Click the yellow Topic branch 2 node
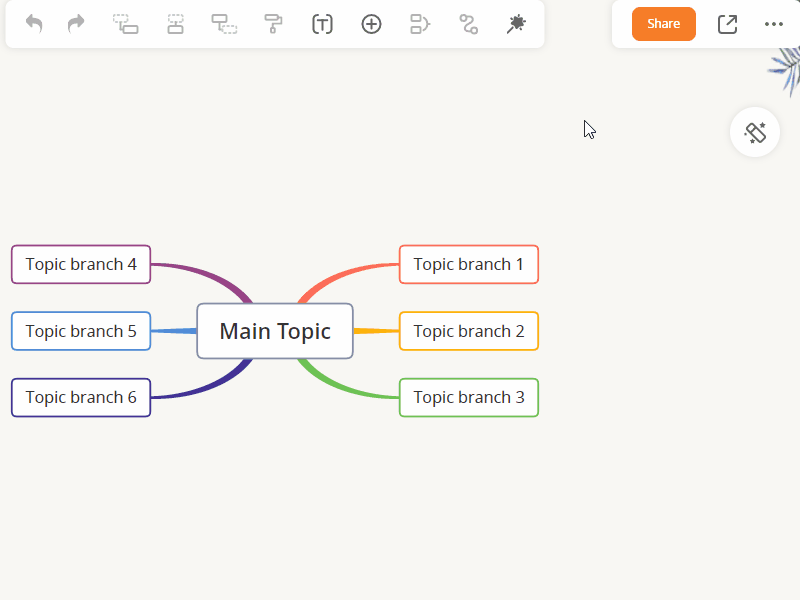This screenshot has width=800, height=600. [x=468, y=331]
